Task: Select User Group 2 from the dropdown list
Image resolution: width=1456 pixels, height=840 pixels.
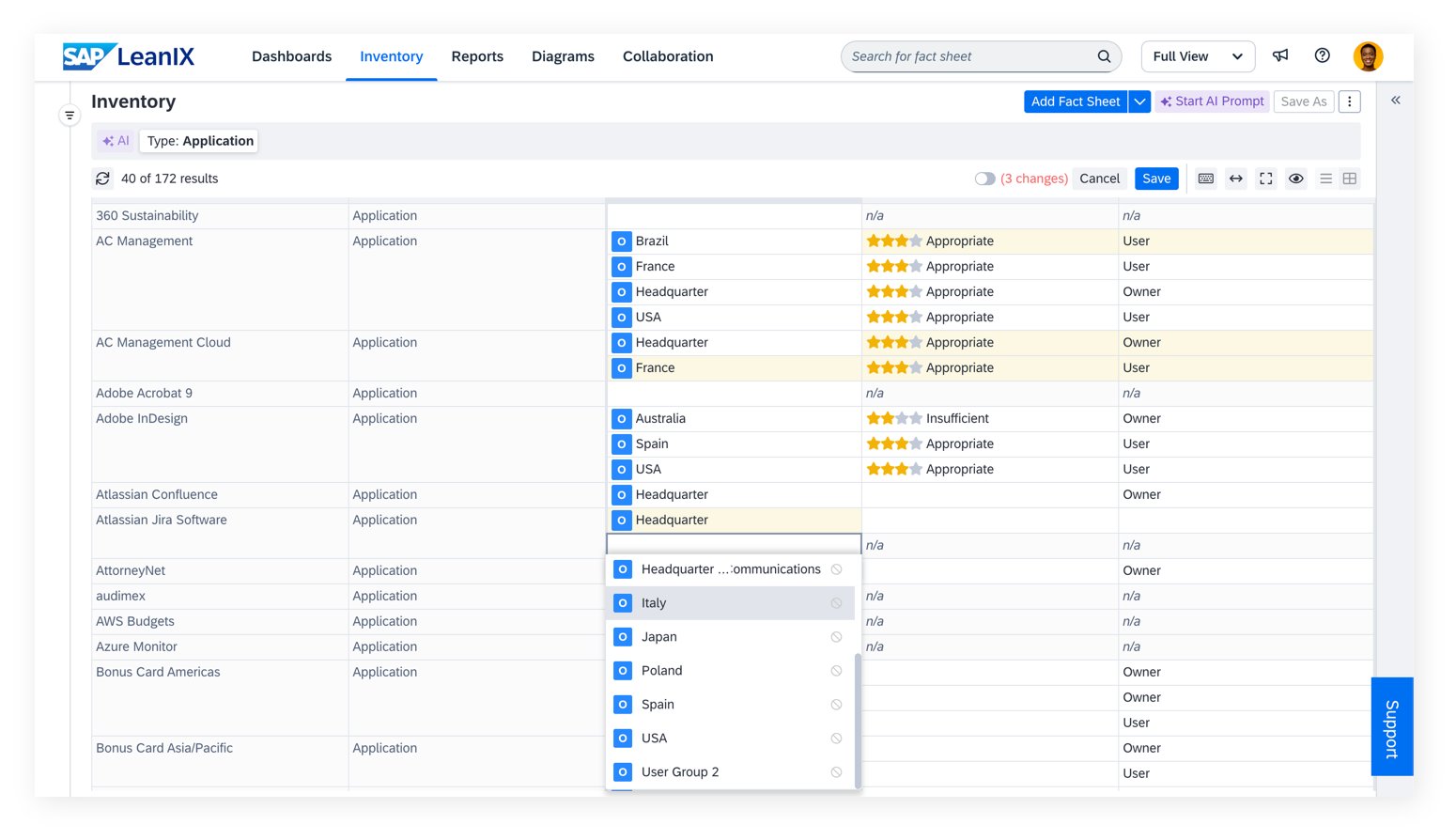Action: [x=731, y=772]
